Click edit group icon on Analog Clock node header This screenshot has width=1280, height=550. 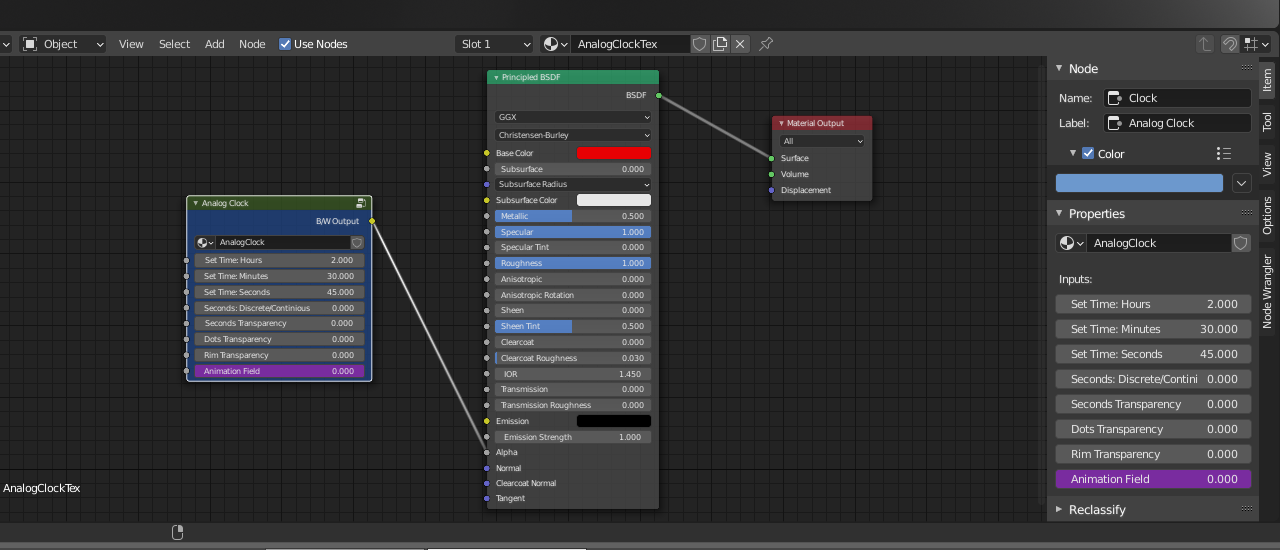click(361, 203)
